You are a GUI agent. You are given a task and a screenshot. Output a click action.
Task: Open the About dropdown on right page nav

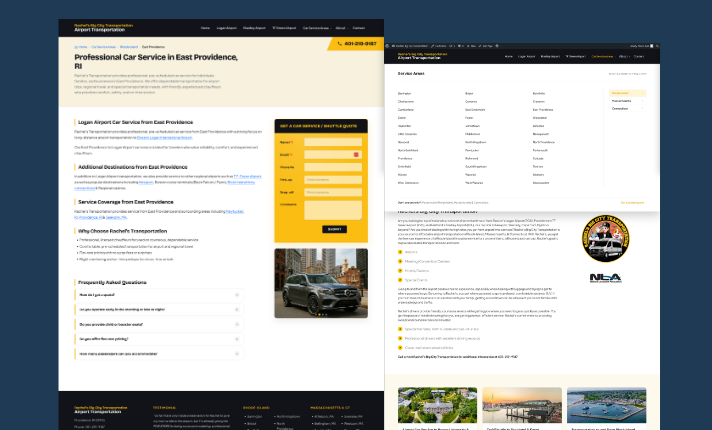tap(624, 57)
